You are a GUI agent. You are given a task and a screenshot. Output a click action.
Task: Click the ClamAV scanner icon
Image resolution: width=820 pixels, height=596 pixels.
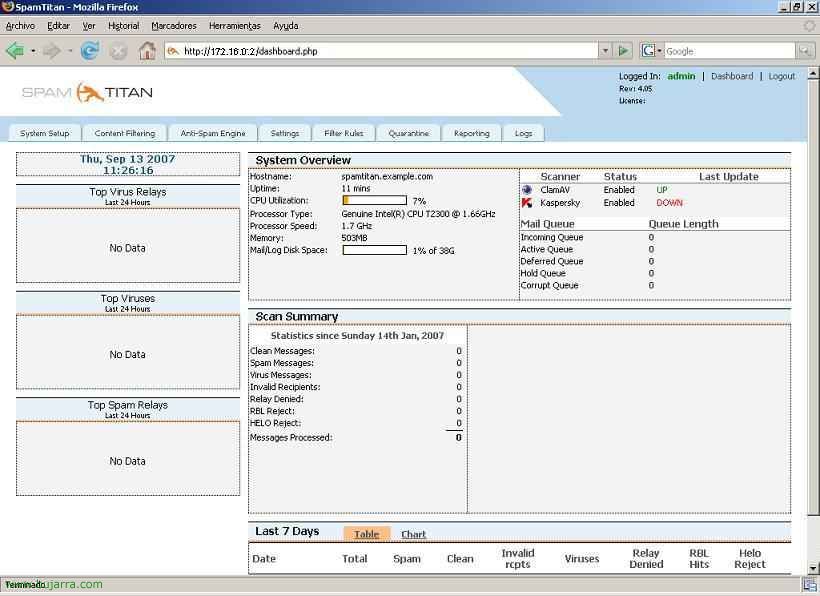tap(527, 190)
